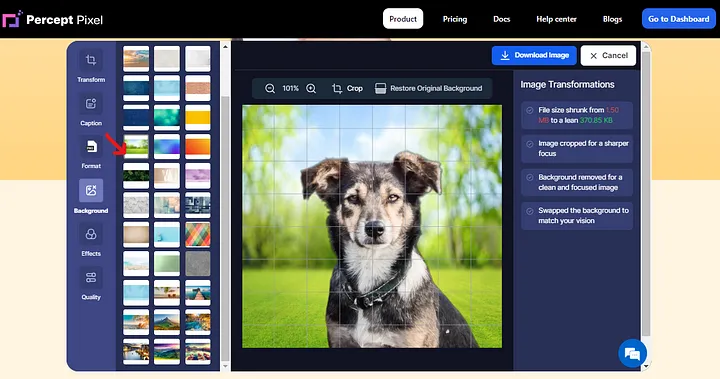This screenshot has width=720, height=379.
Task: Click Restore Original Background
Action: (x=429, y=88)
